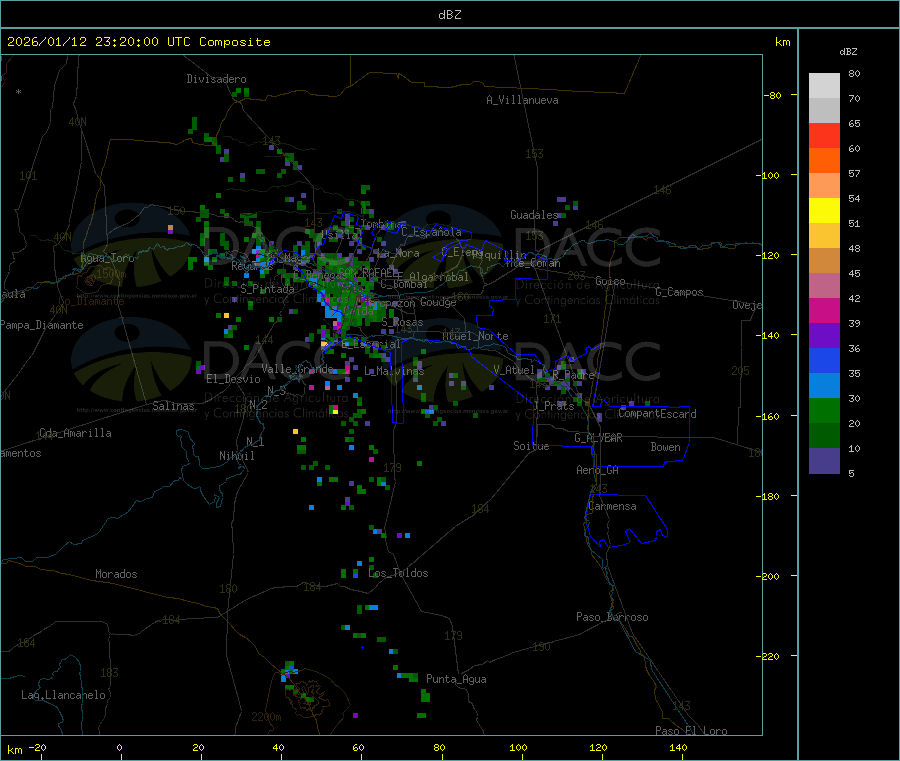Select the Cda_Amarilla label

pyautogui.click(x=75, y=433)
